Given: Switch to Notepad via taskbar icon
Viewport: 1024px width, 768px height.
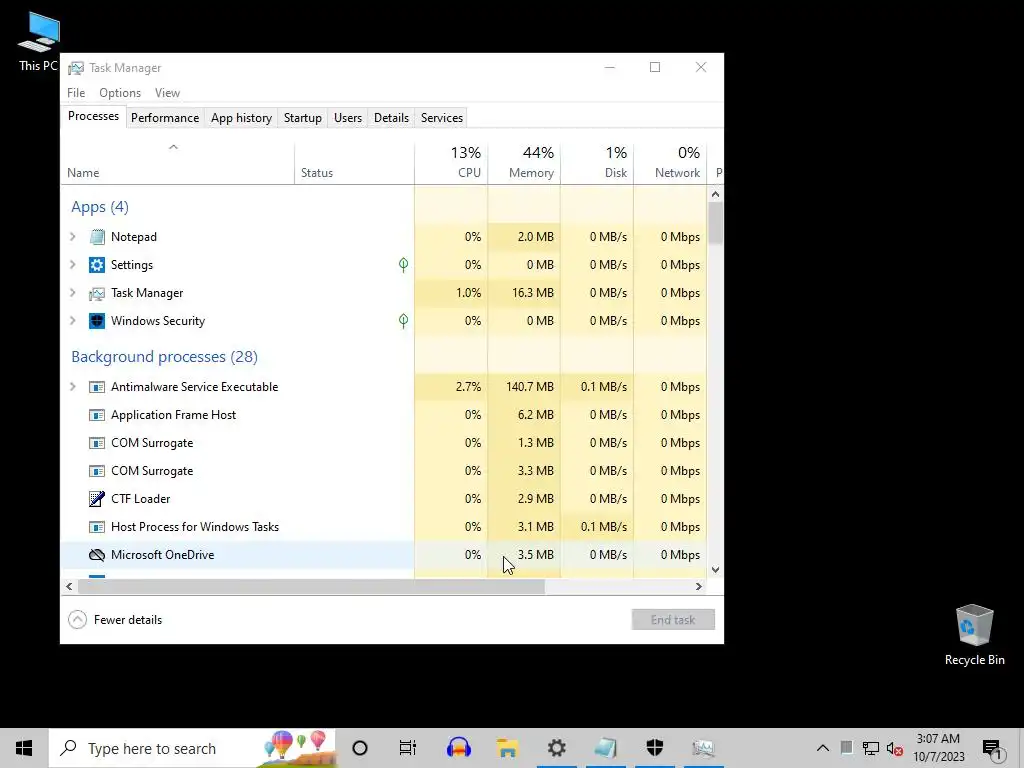Looking at the screenshot, I should tap(605, 748).
